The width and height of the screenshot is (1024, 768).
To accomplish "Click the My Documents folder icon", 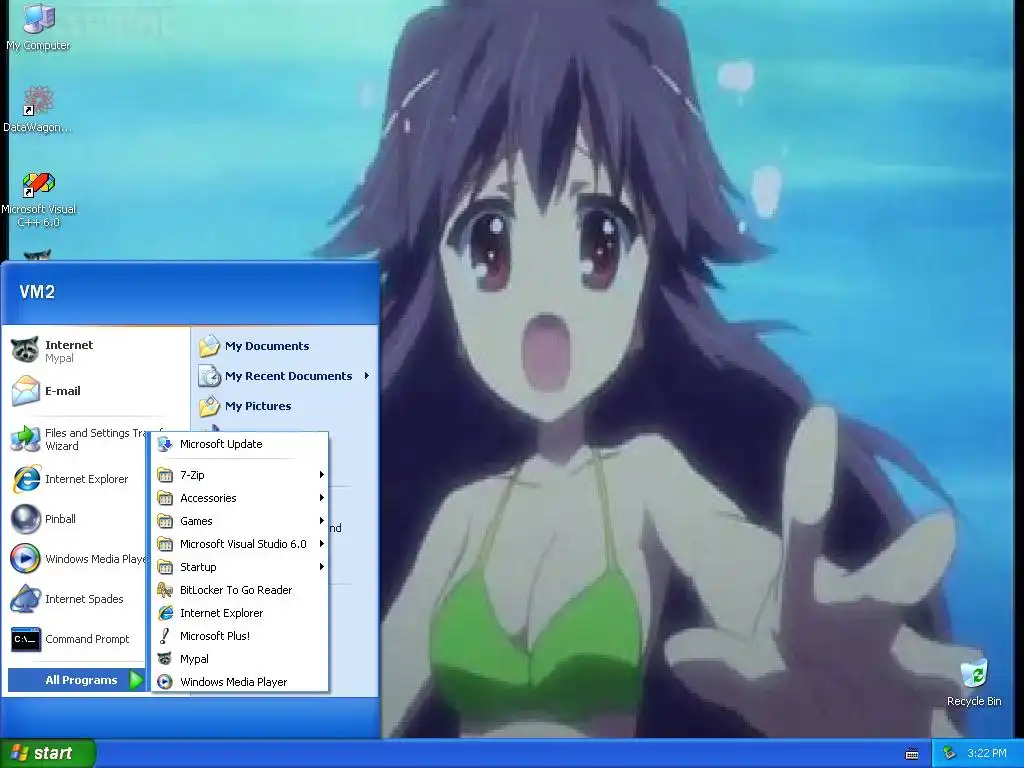I will pos(209,345).
